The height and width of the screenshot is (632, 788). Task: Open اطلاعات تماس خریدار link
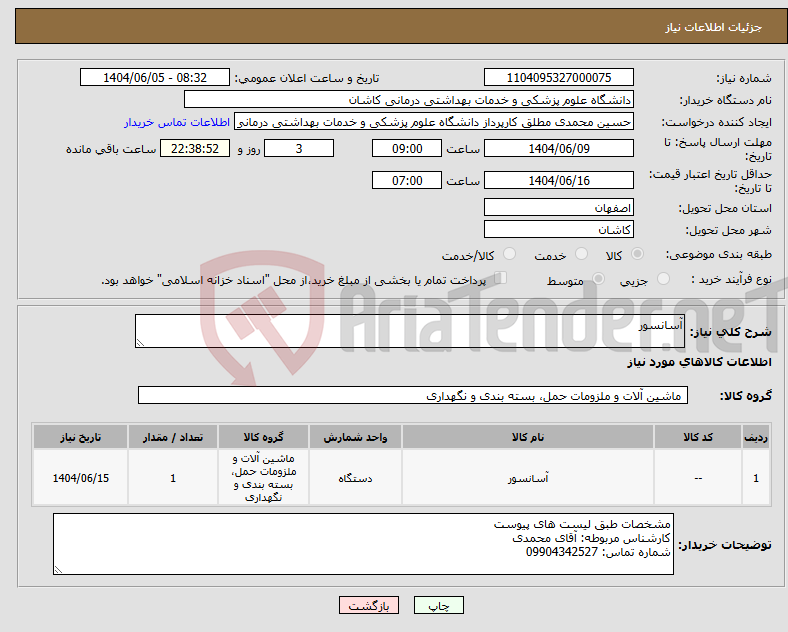[x=177, y=123]
